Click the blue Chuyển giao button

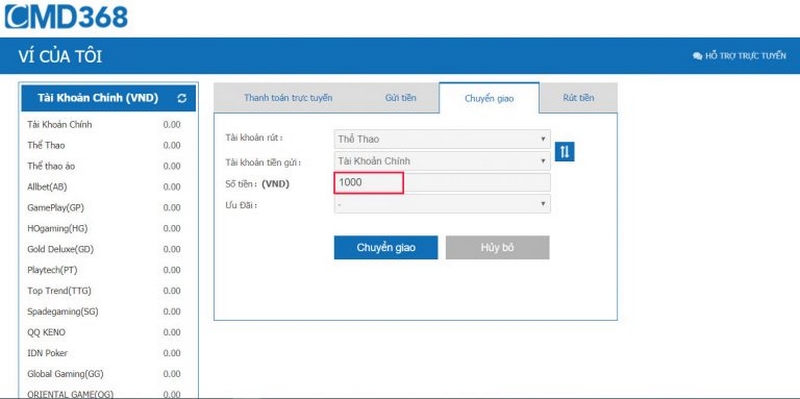click(x=386, y=247)
